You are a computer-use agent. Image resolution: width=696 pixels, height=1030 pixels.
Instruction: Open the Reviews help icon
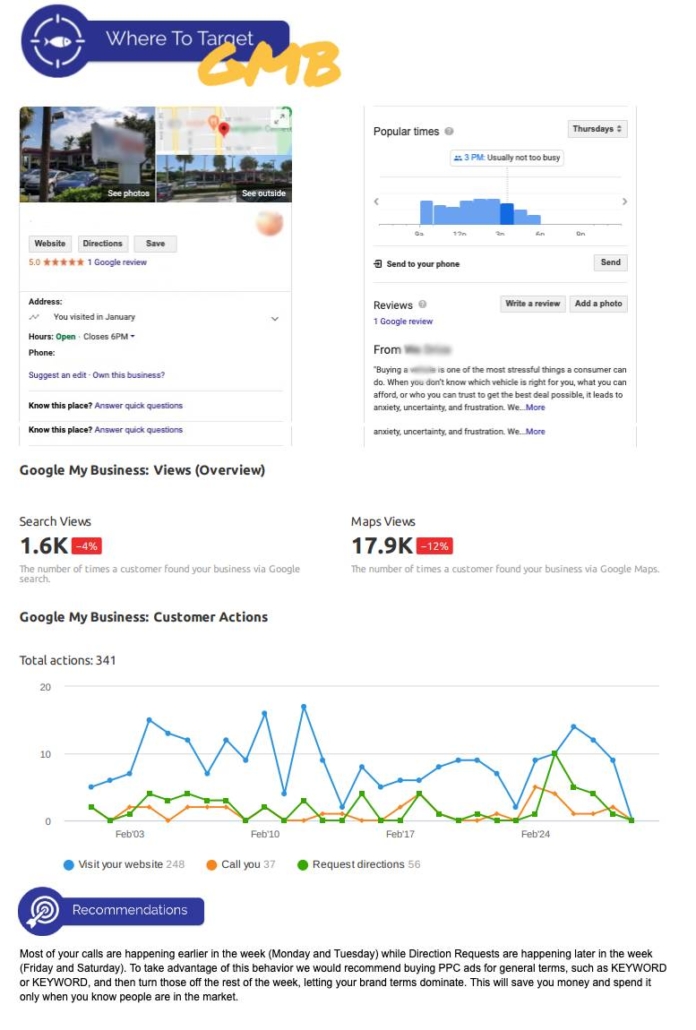coord(423,304)
